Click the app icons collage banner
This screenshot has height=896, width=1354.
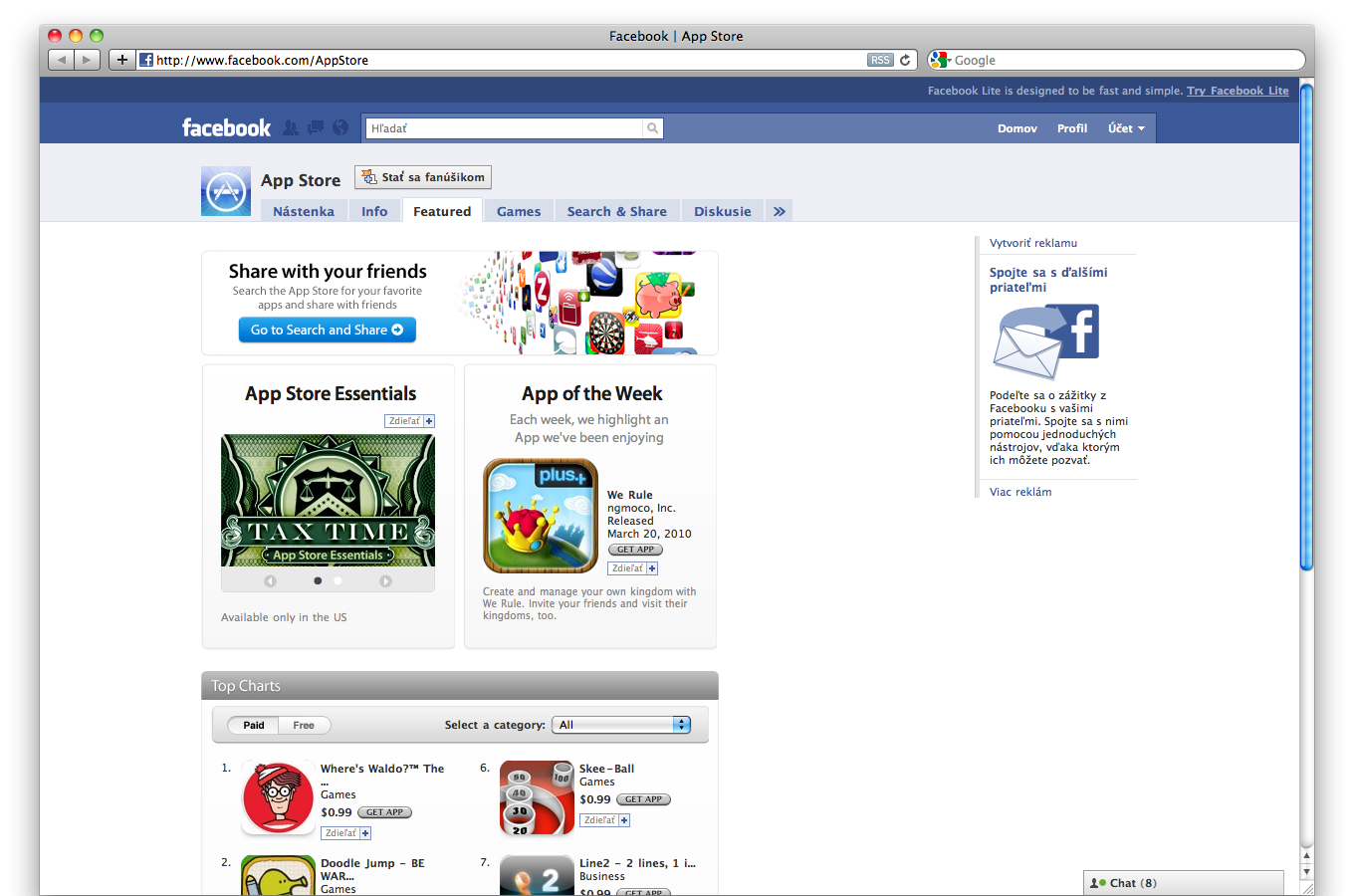point(587,303)
